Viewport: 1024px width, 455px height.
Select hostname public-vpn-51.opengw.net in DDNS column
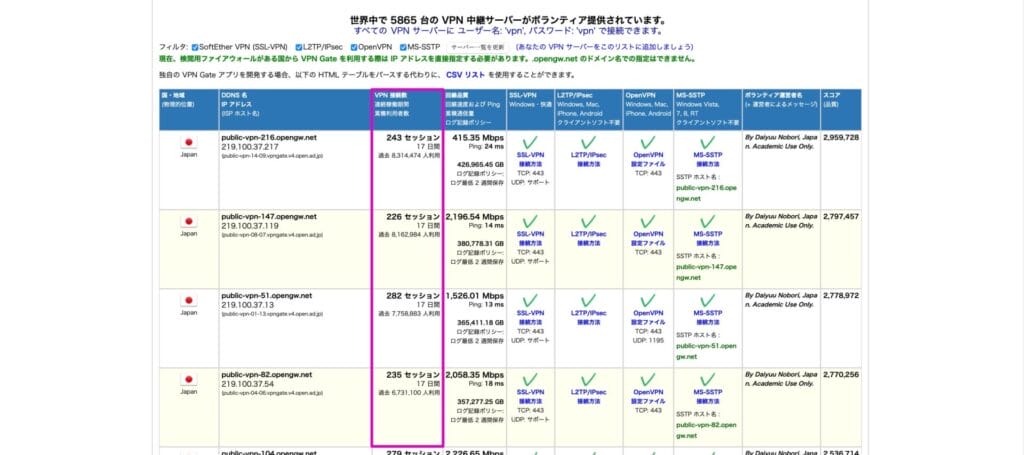coord(266,296)
